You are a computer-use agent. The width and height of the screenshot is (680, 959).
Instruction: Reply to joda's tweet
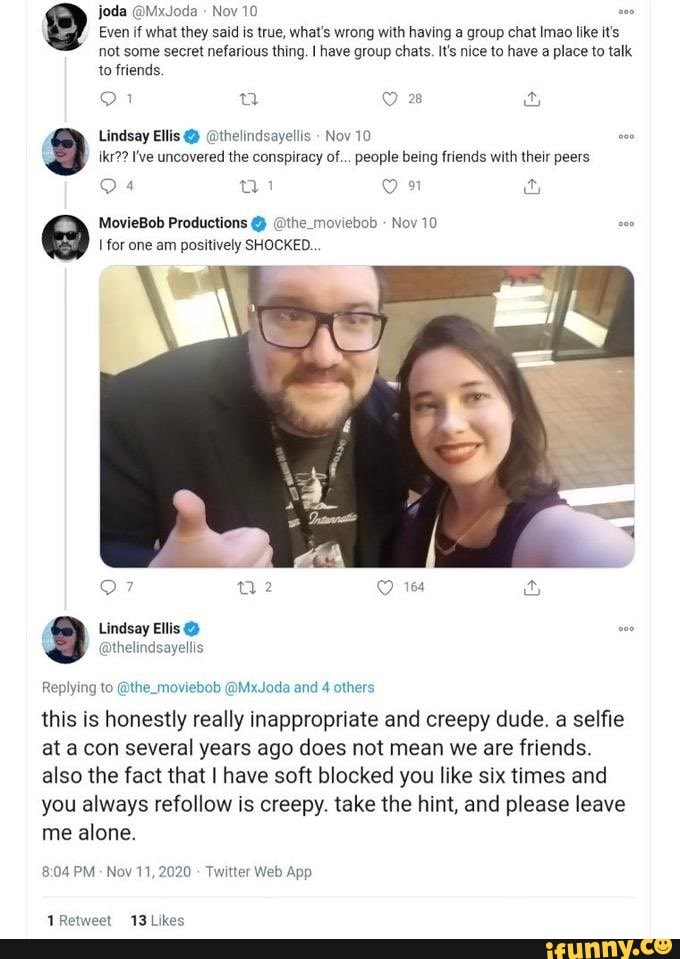coord(108,99)
